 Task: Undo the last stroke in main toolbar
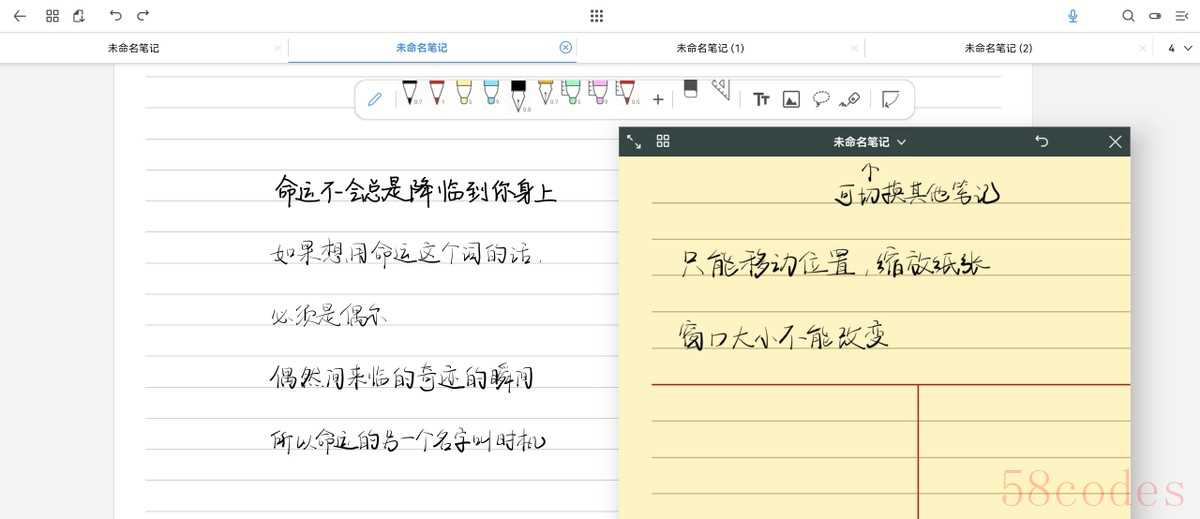coord(116,16)
